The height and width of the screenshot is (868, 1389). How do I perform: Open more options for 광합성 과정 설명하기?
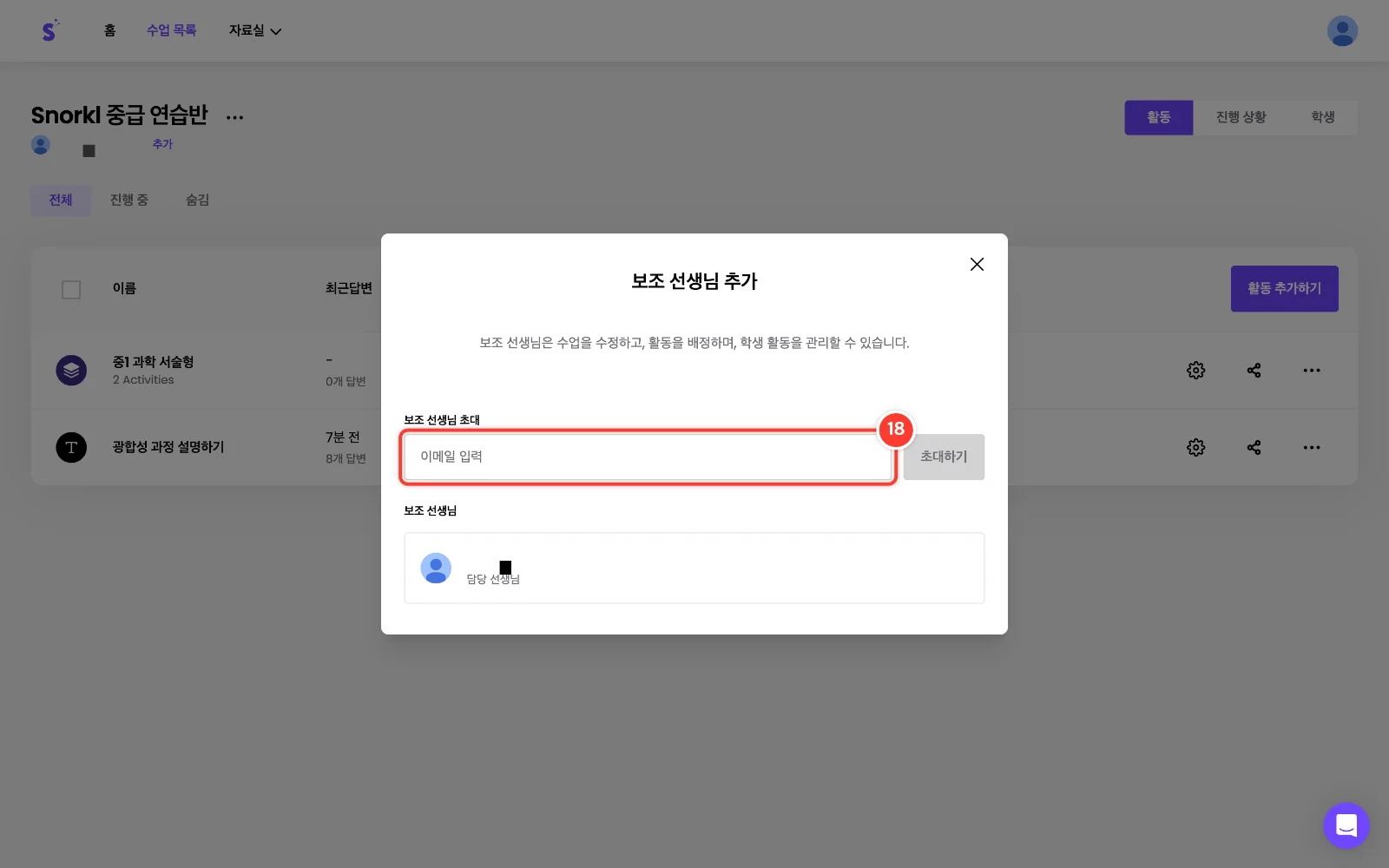pyautogui.click(x=1312, y=448)
